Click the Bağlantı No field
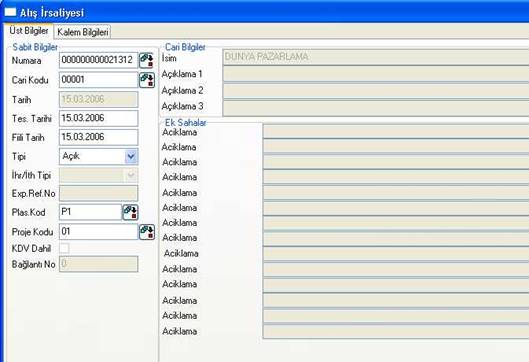This screenshot has width=529, height=362. click(x=99, y=264)
